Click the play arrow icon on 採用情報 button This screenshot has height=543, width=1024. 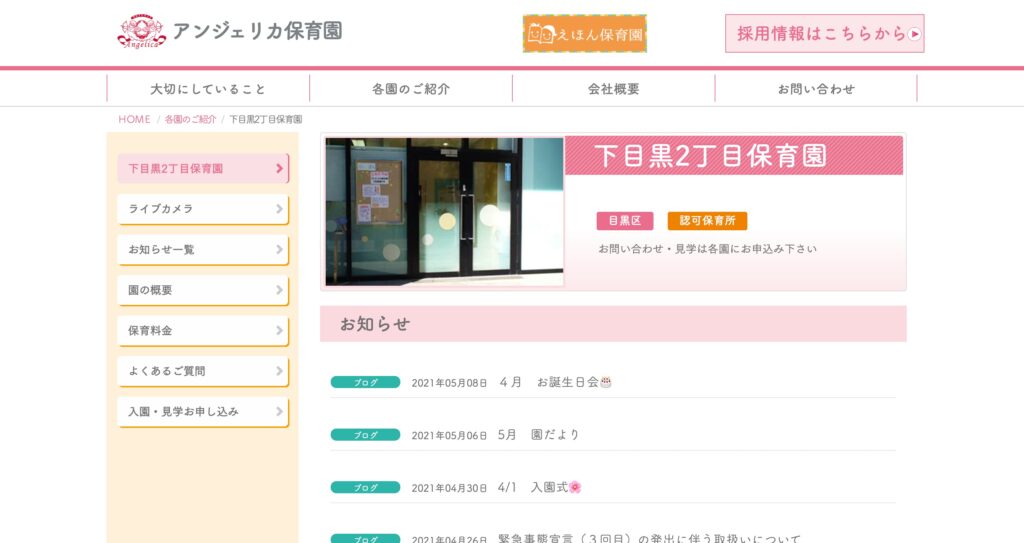tap(915, 34)
